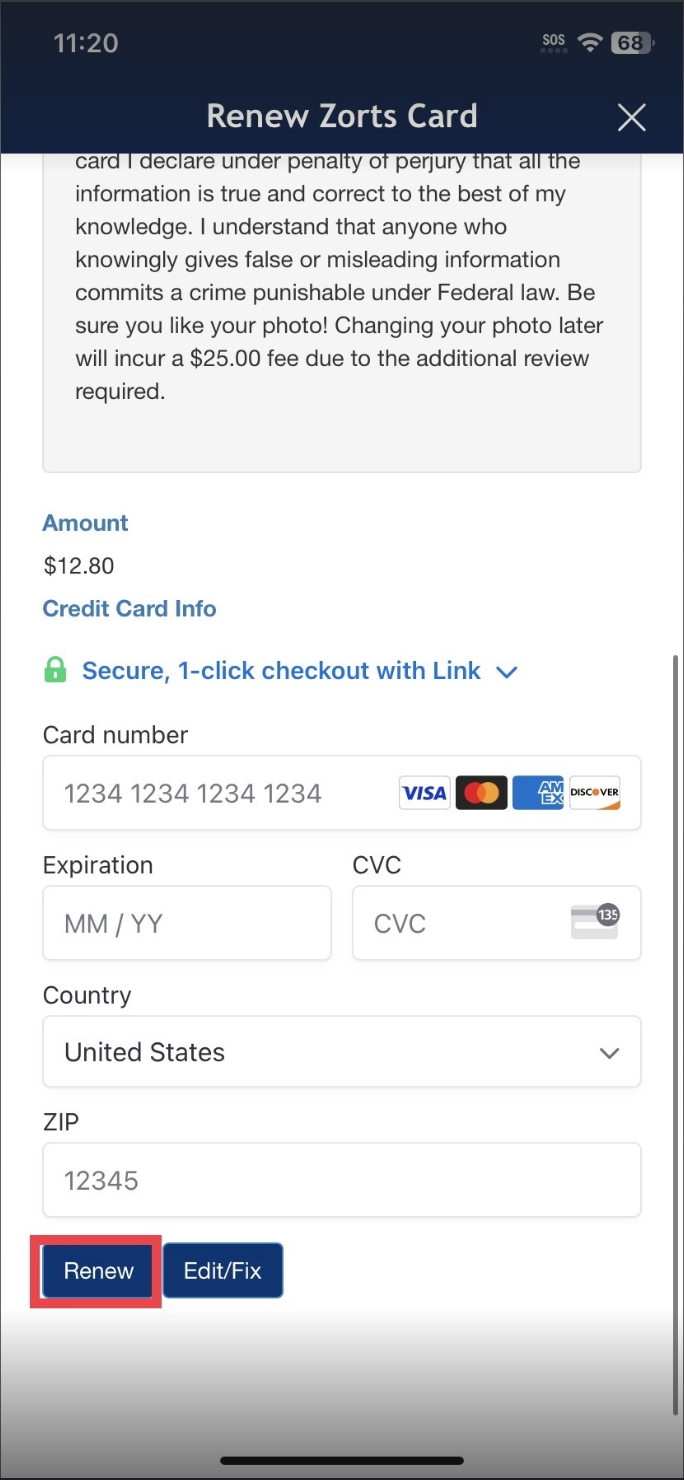Focus the ZIP code field
Viewport: 684px width, 1480px height.
click(341, 1180)
